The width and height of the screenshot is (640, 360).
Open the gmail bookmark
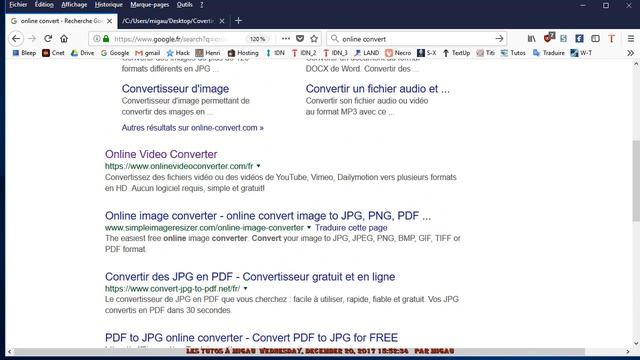point(148,53)
